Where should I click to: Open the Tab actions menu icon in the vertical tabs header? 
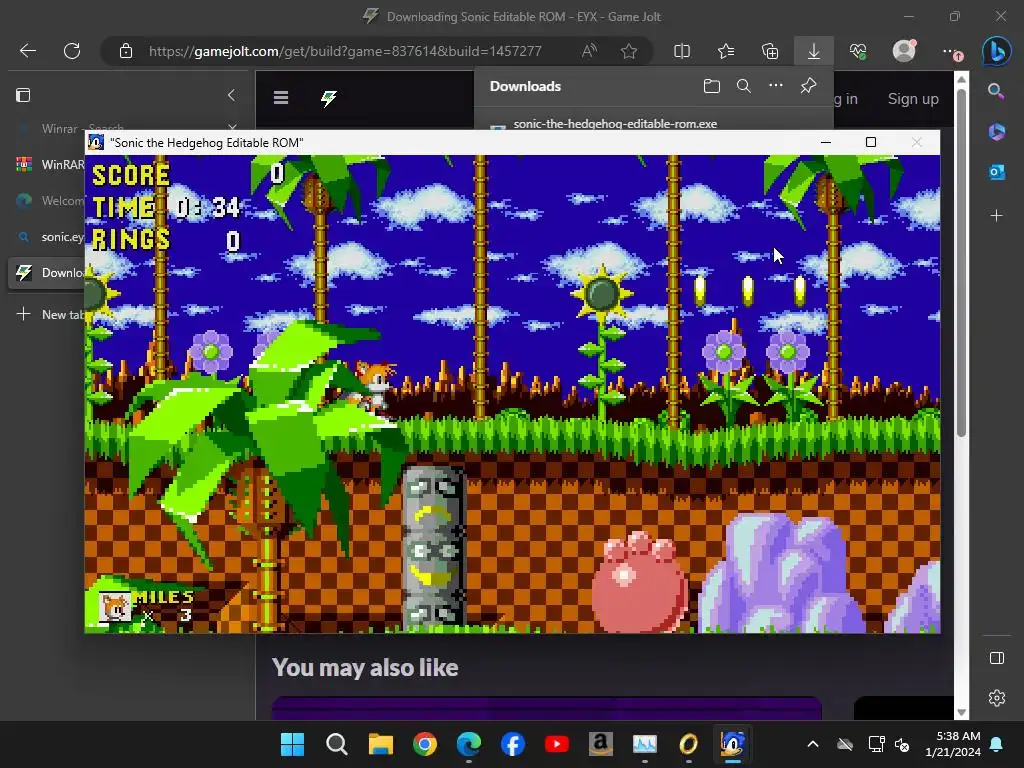pos(23,95)
